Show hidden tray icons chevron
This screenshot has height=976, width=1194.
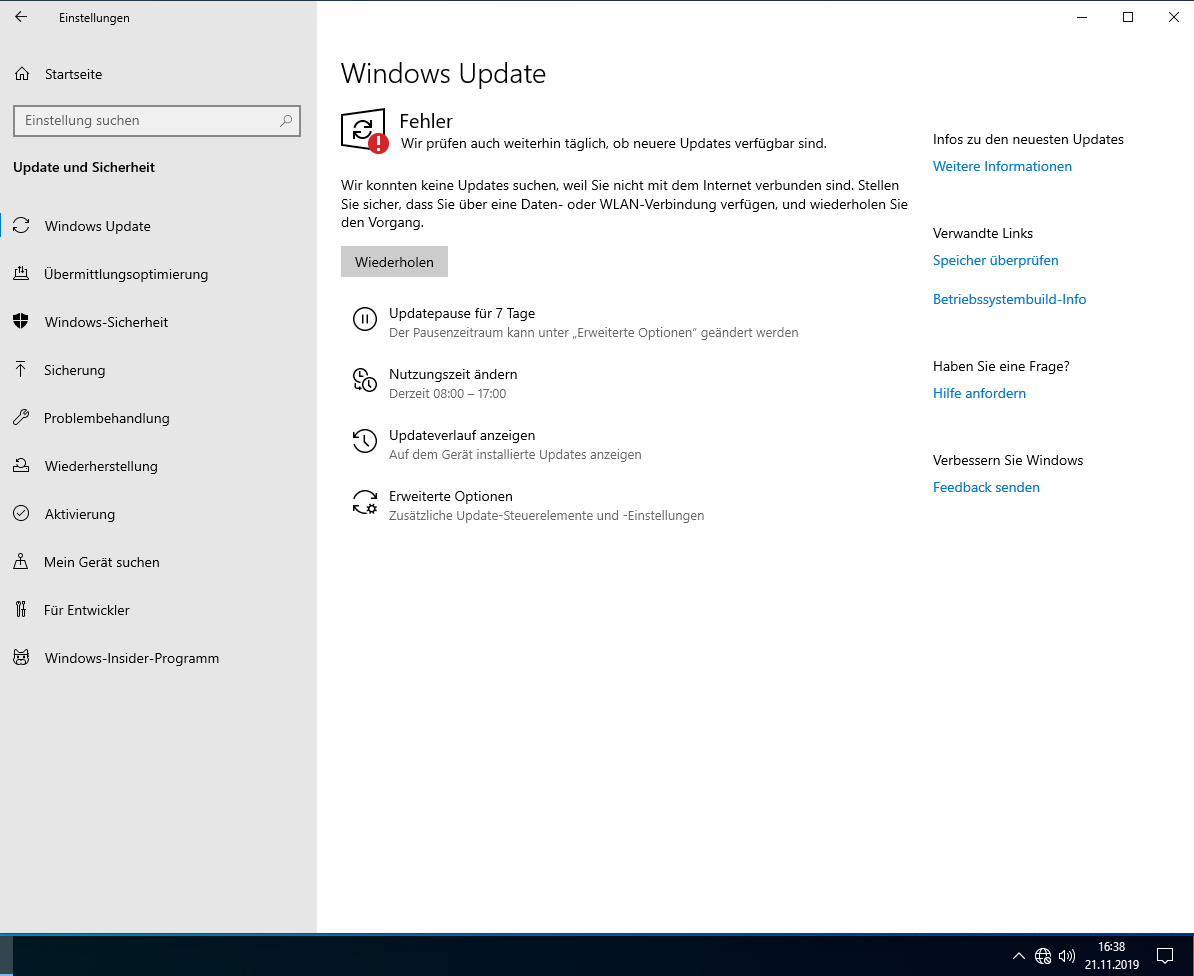[x=1018, y=955]
